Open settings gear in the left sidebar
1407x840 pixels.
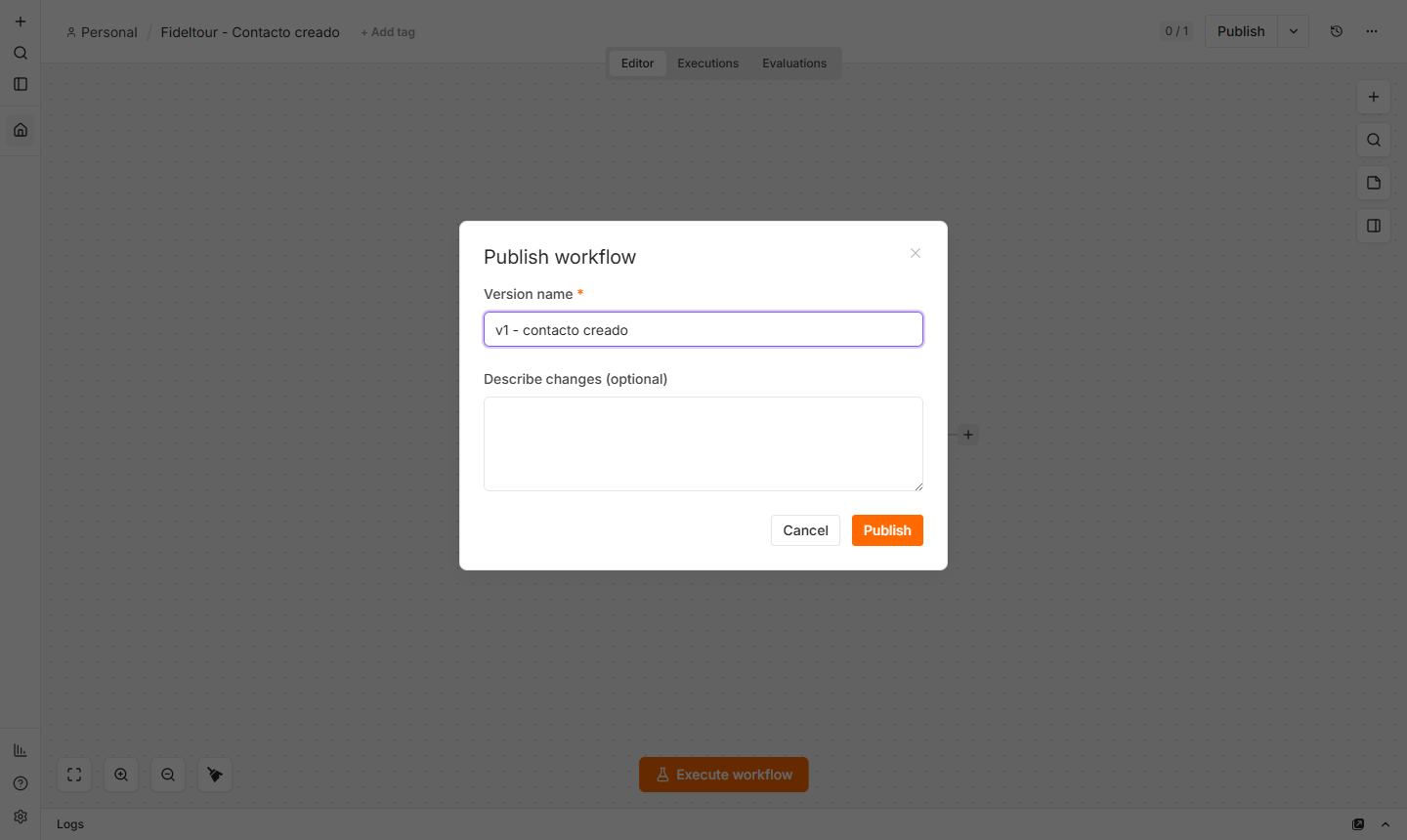(x=21, y=817)
